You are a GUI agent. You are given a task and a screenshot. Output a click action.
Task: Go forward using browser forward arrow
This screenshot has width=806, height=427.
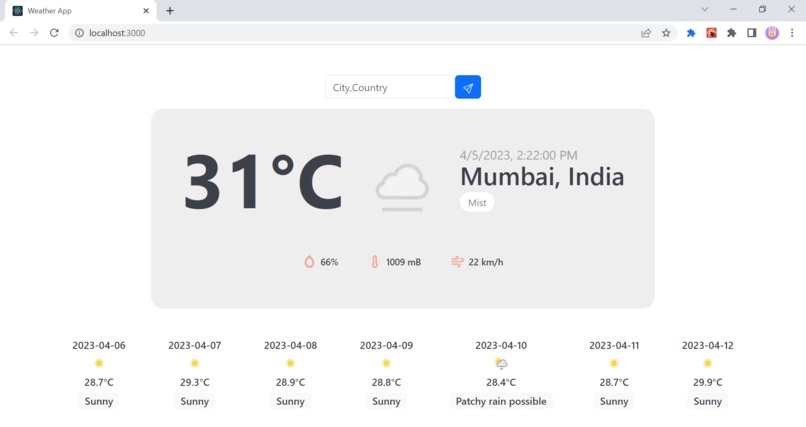pyautogui.click(x=34, y=33)
